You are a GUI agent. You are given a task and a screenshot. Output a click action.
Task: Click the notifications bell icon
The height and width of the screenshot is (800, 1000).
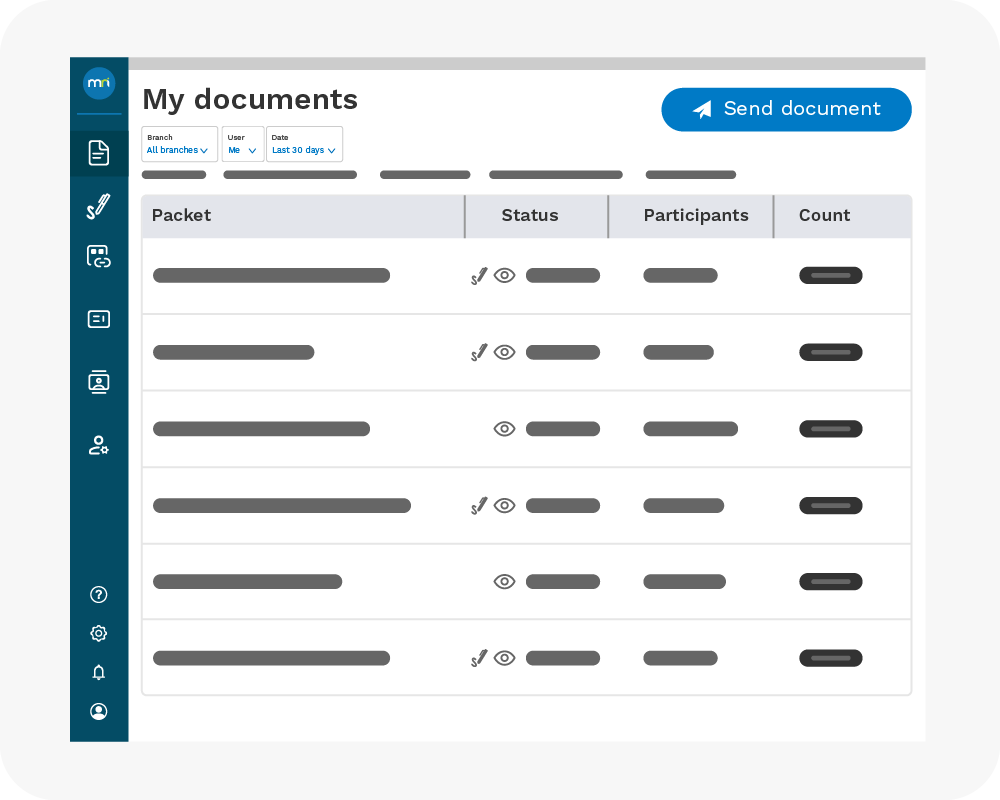(98, 672)
